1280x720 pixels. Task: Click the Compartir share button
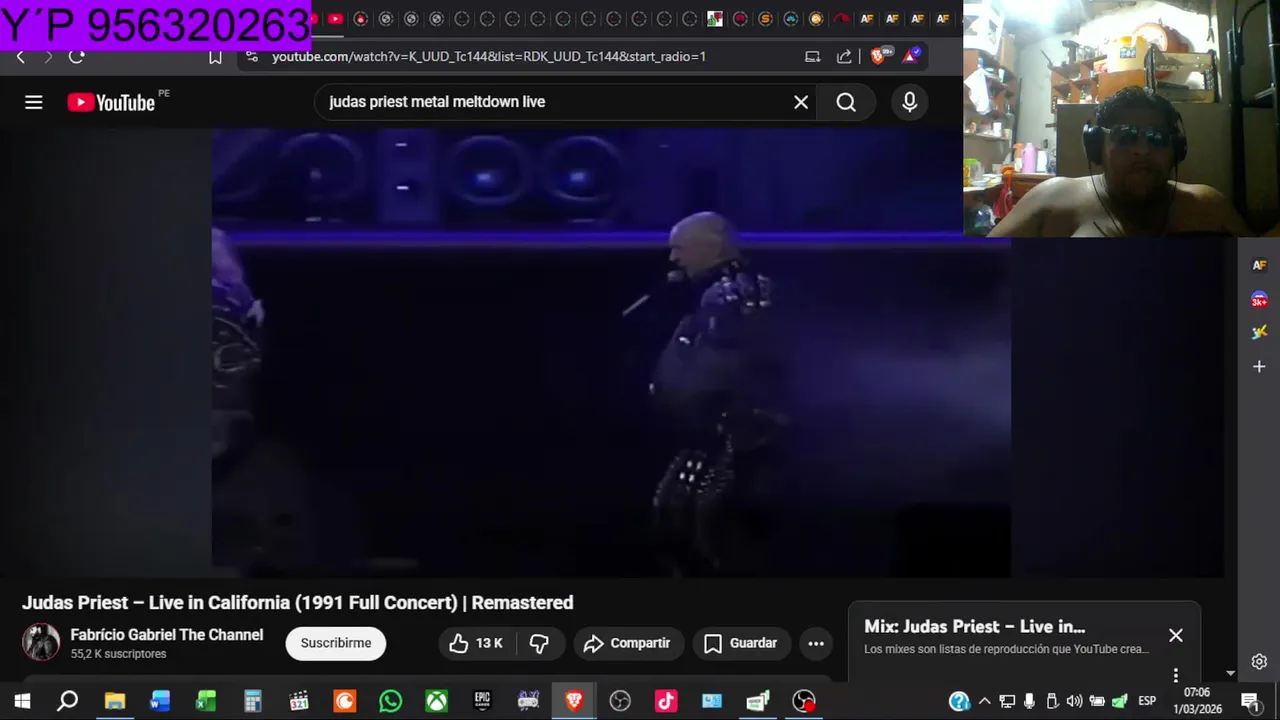tap(628, 643)
